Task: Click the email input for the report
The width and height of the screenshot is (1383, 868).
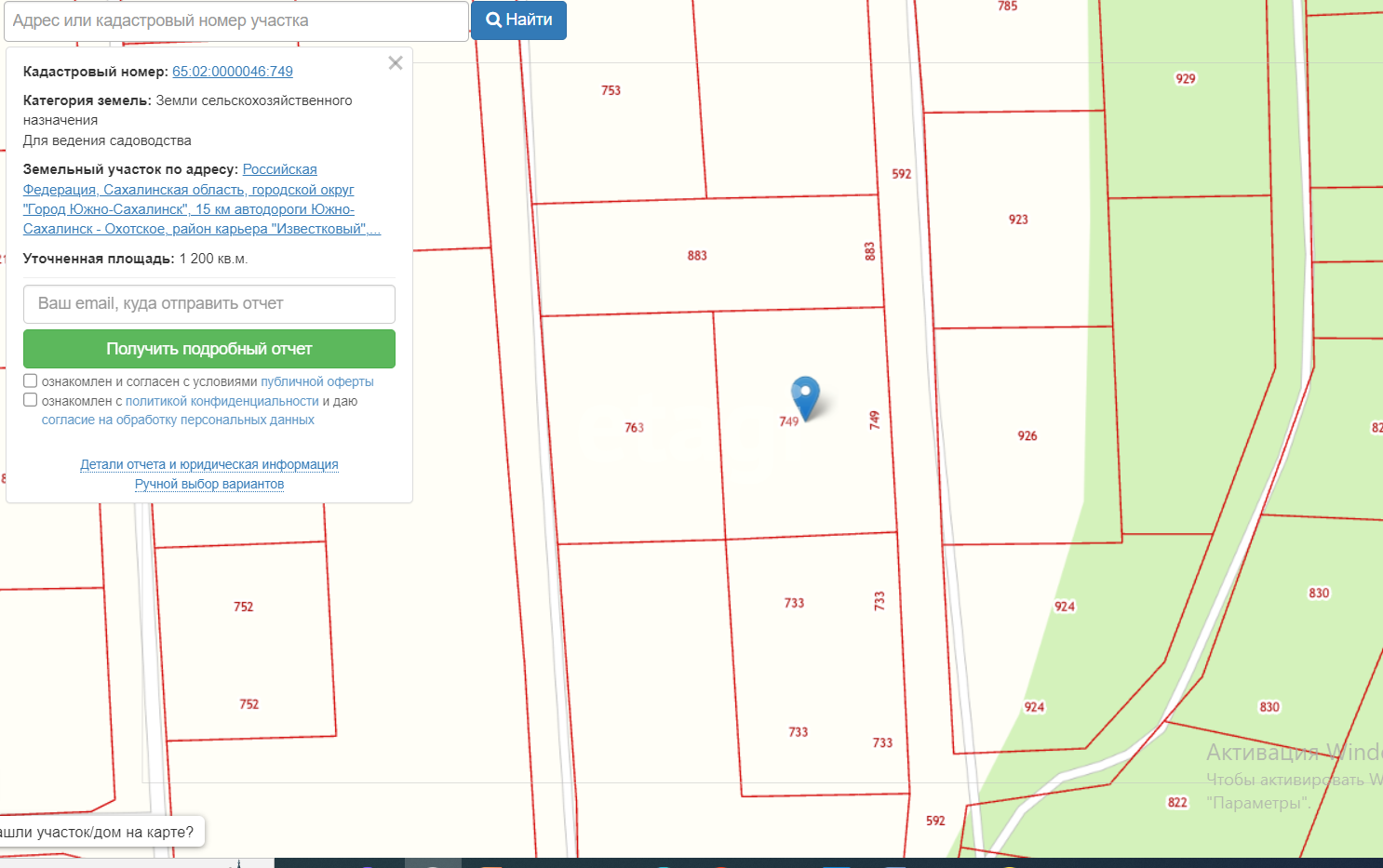Action: [209, 304]
